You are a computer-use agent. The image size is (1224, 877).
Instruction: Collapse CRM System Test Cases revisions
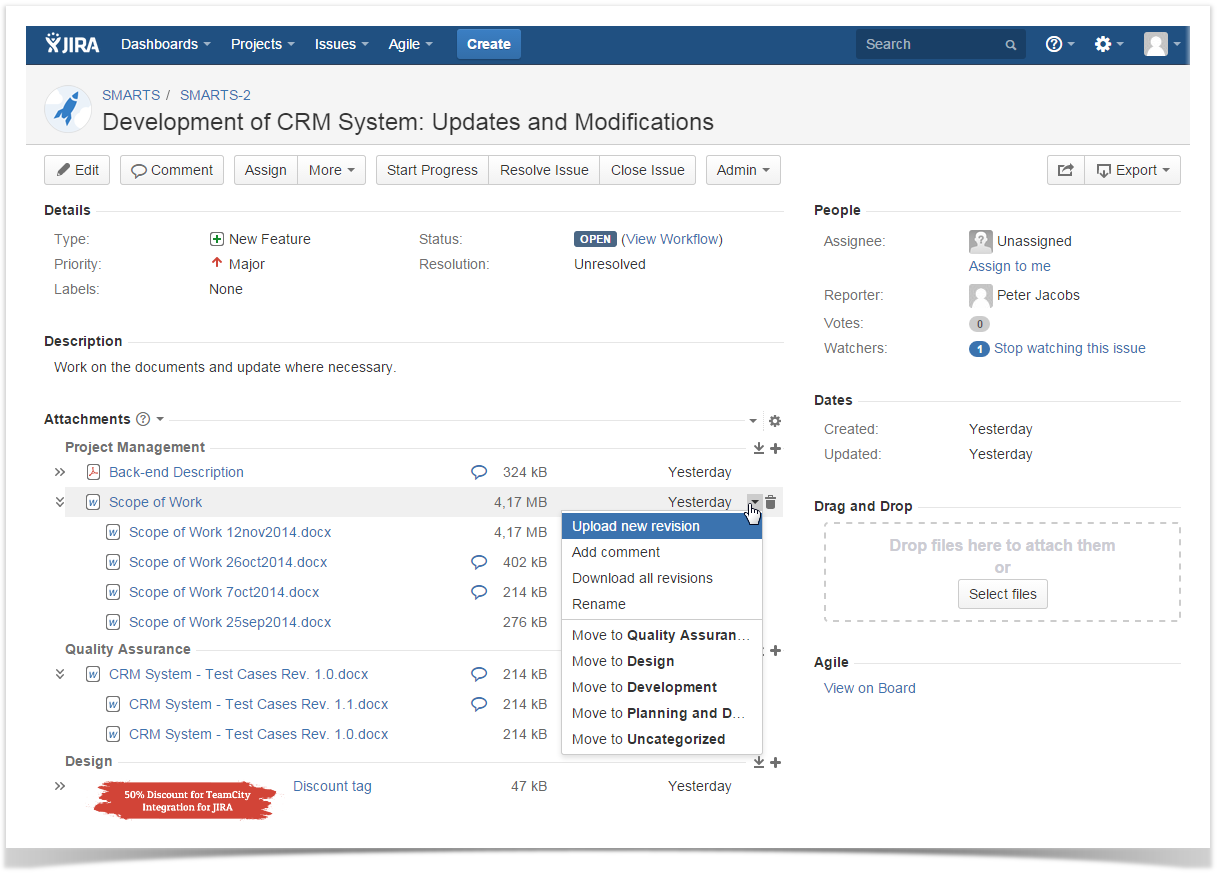(60, 674)
